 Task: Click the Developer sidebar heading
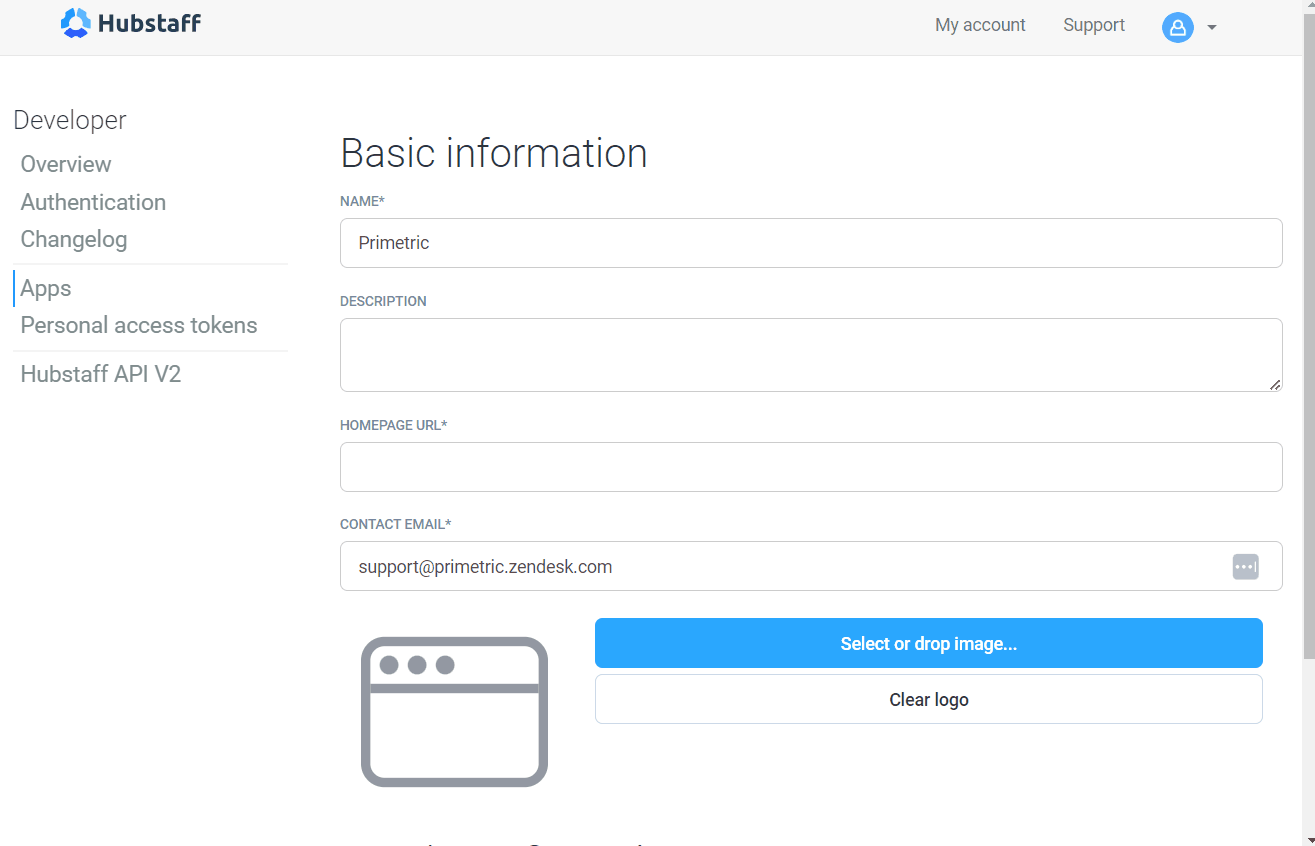coord(70,120)
